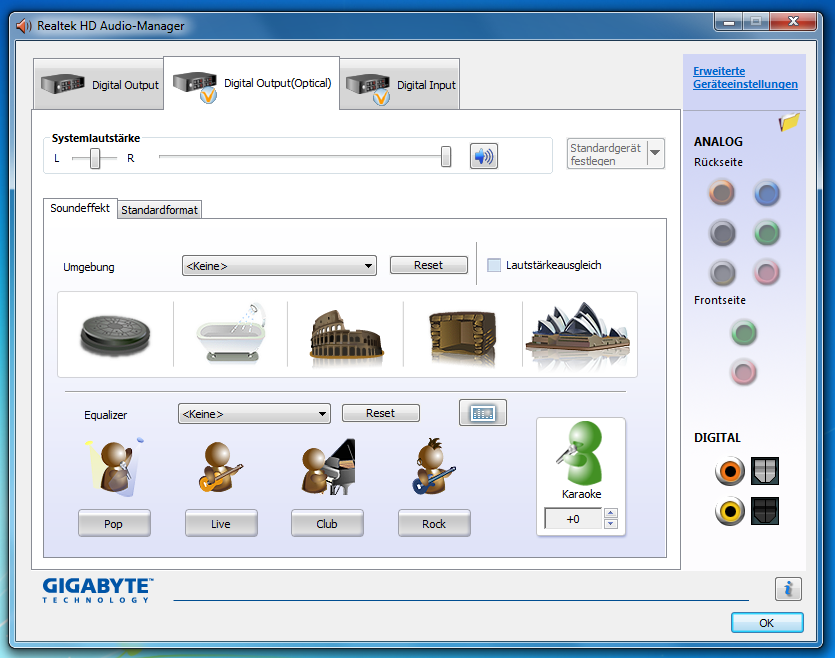Pick the Sydney Opera House environment
Viewport: 835px width, 658px height.
tap(578, 332)
